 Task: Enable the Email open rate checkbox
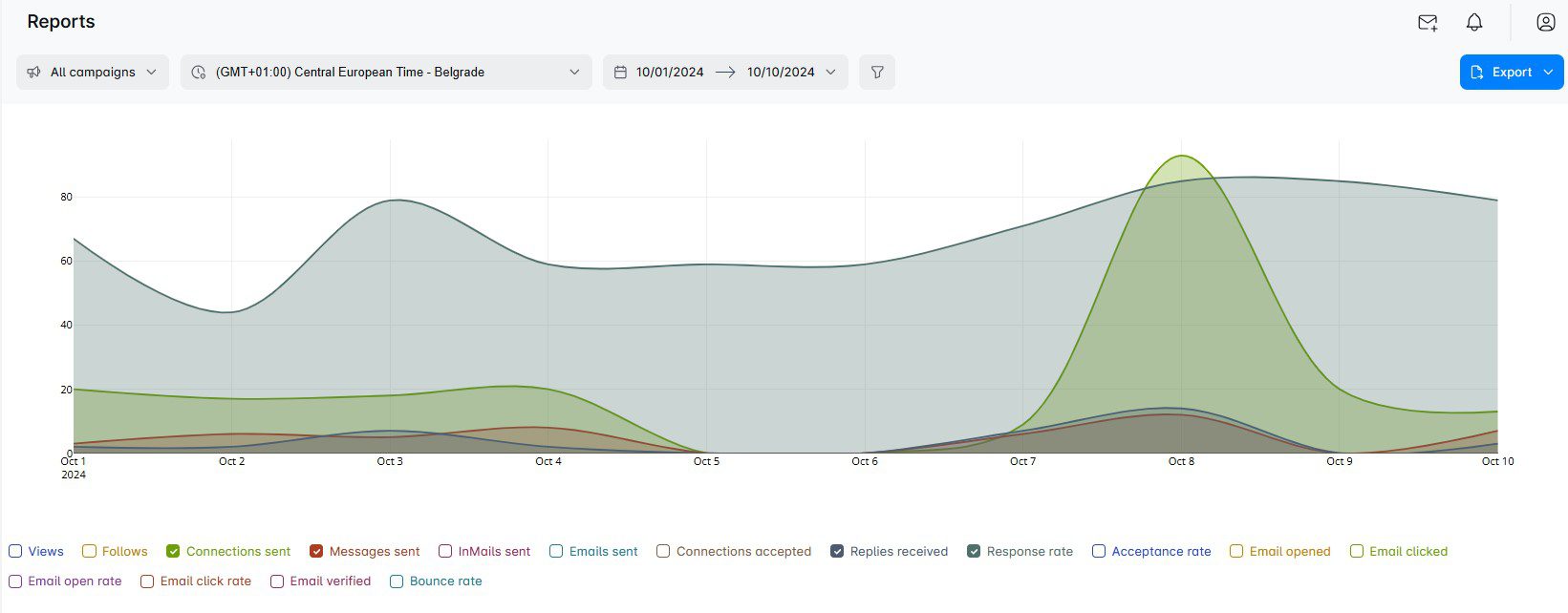15,581
